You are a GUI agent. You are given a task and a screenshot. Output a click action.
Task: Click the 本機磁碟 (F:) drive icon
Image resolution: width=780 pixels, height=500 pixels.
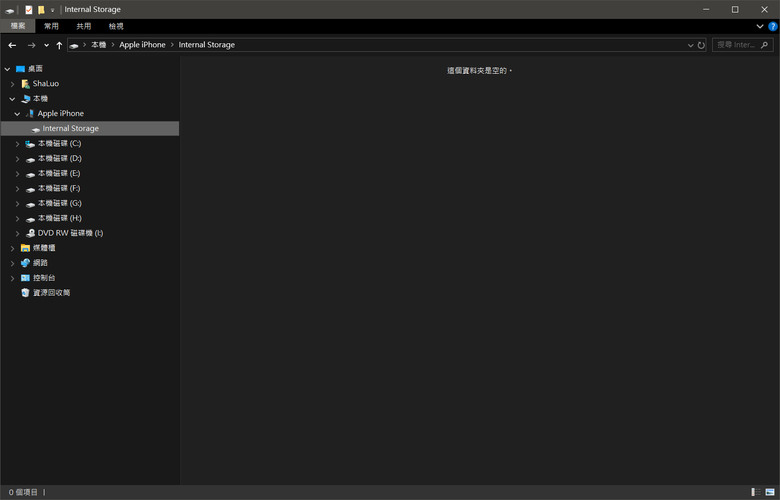click(x=30, y=189)
